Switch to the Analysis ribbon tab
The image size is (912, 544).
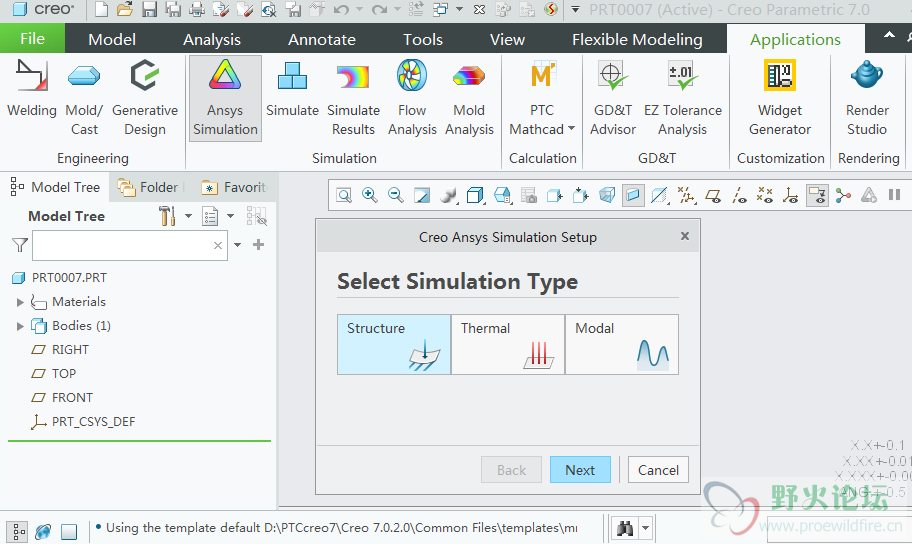tap(212, 39)
